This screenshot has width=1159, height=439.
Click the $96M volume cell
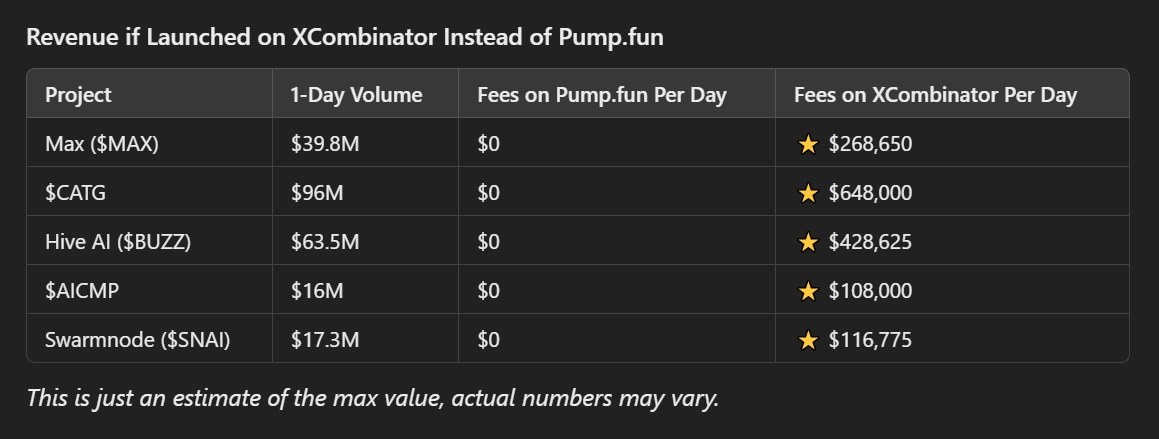(317, 193)
